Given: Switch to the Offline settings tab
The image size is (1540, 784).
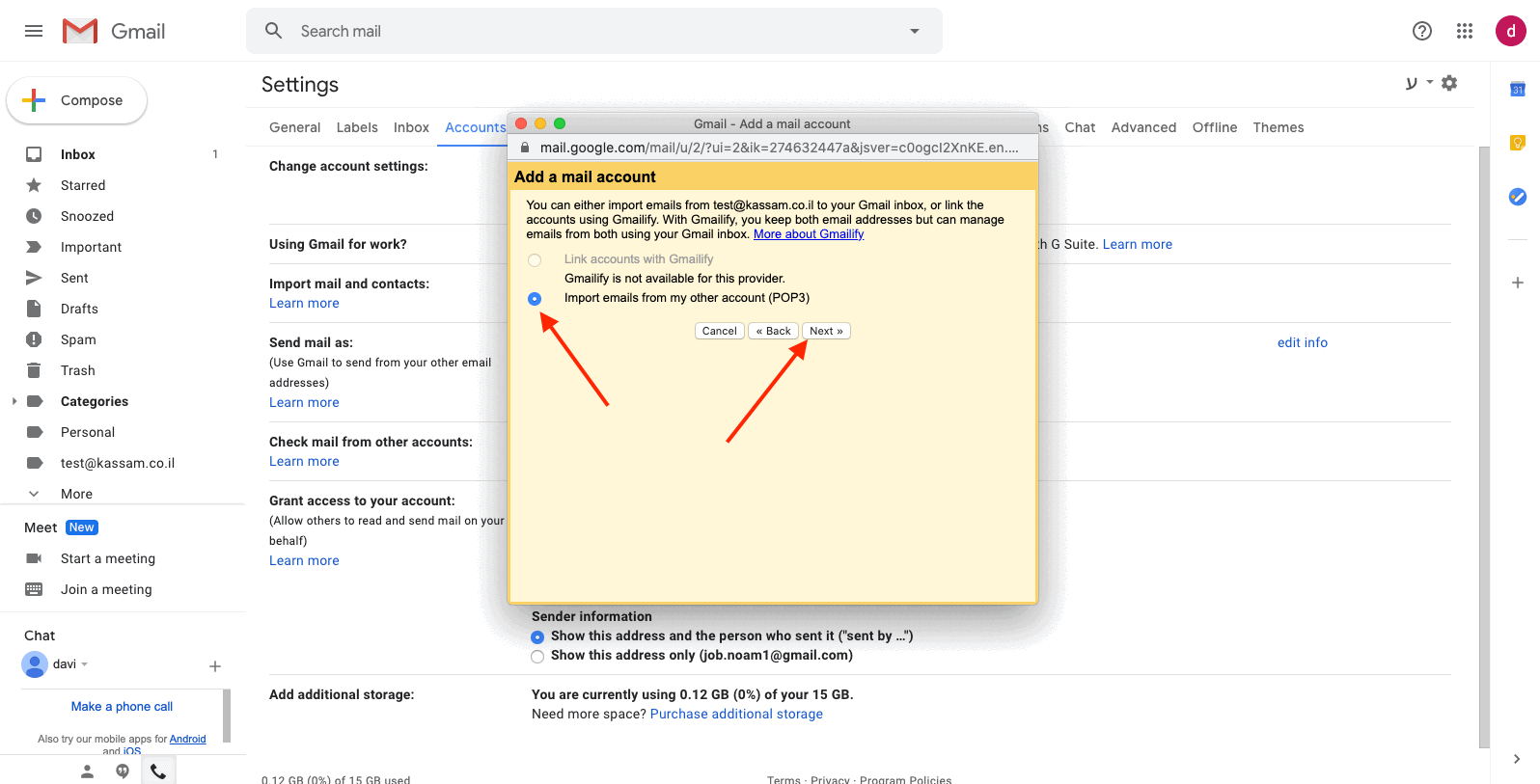Looking at the screenshot, I should point(1214,127).
